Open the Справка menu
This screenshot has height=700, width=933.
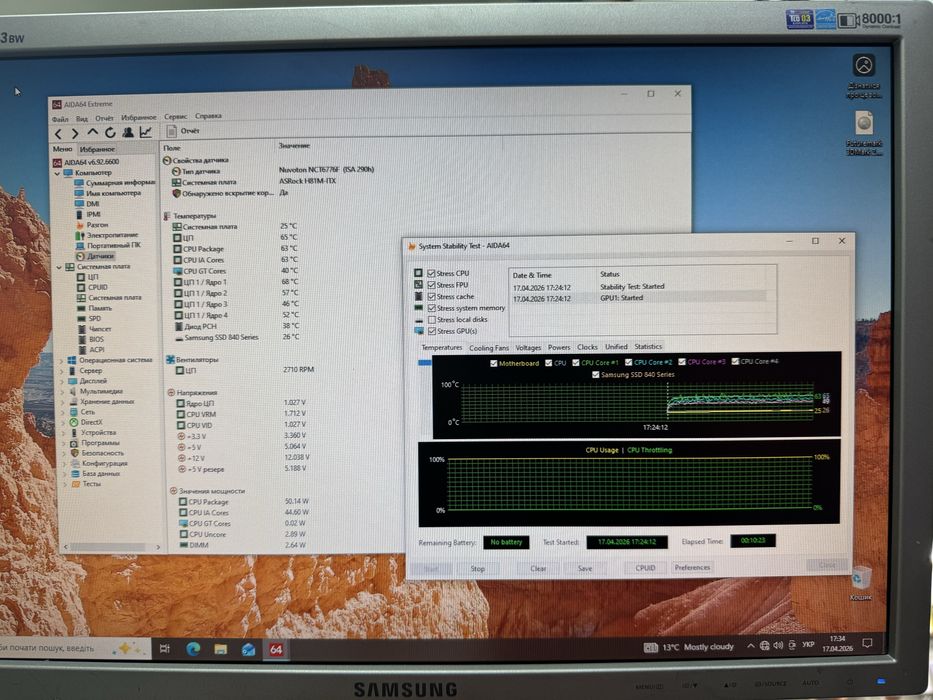[208, 116]
